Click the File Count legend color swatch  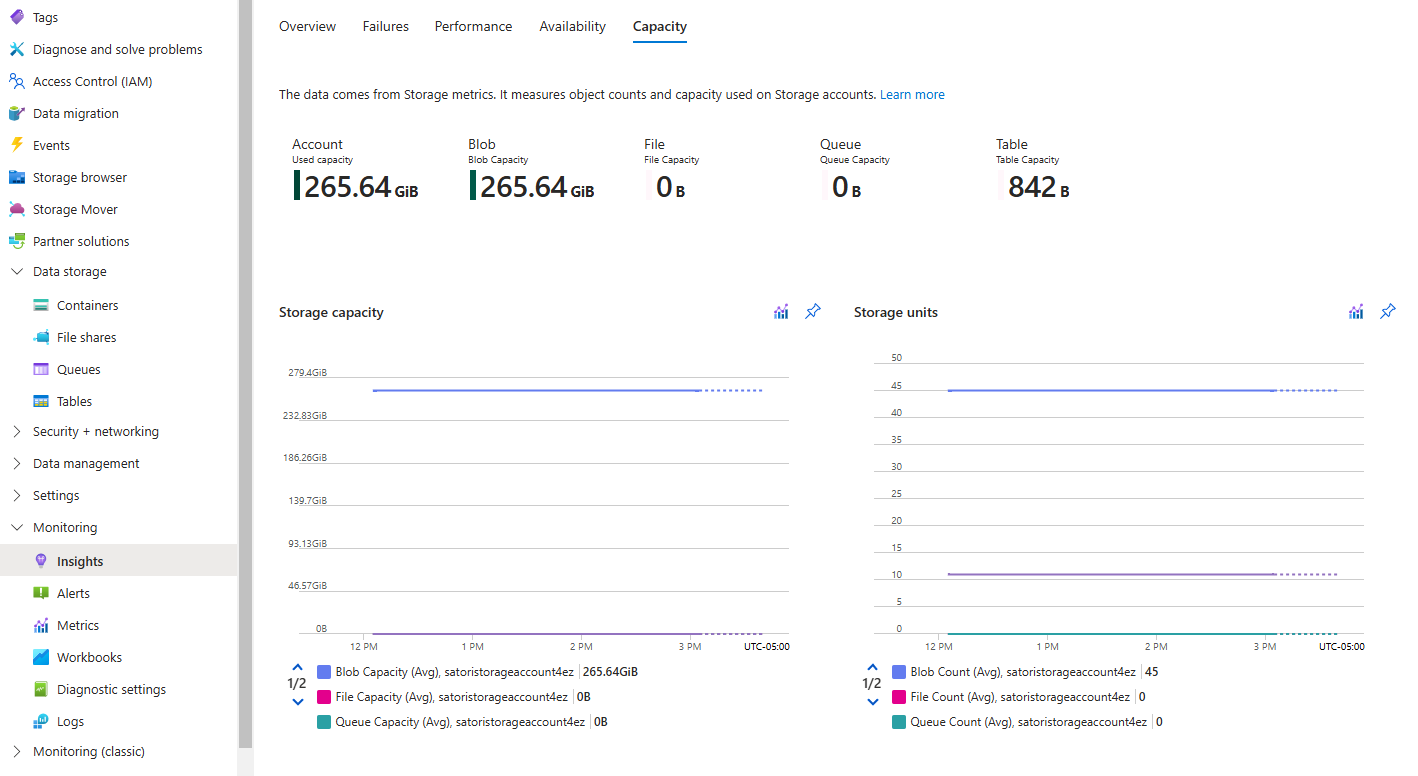tap(898, 697)
